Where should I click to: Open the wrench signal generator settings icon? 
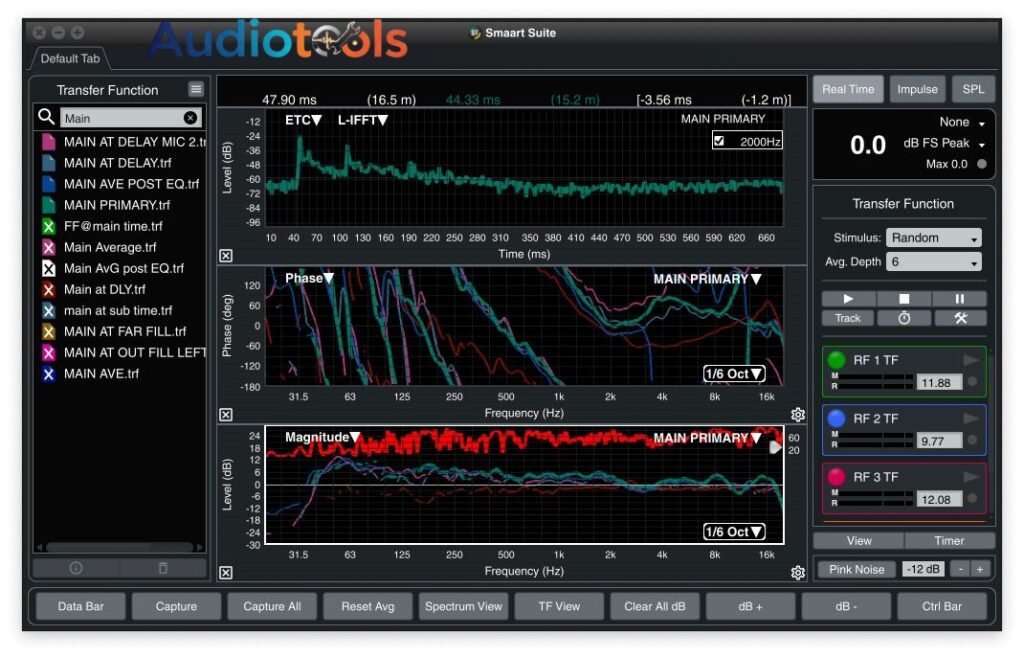960,318
